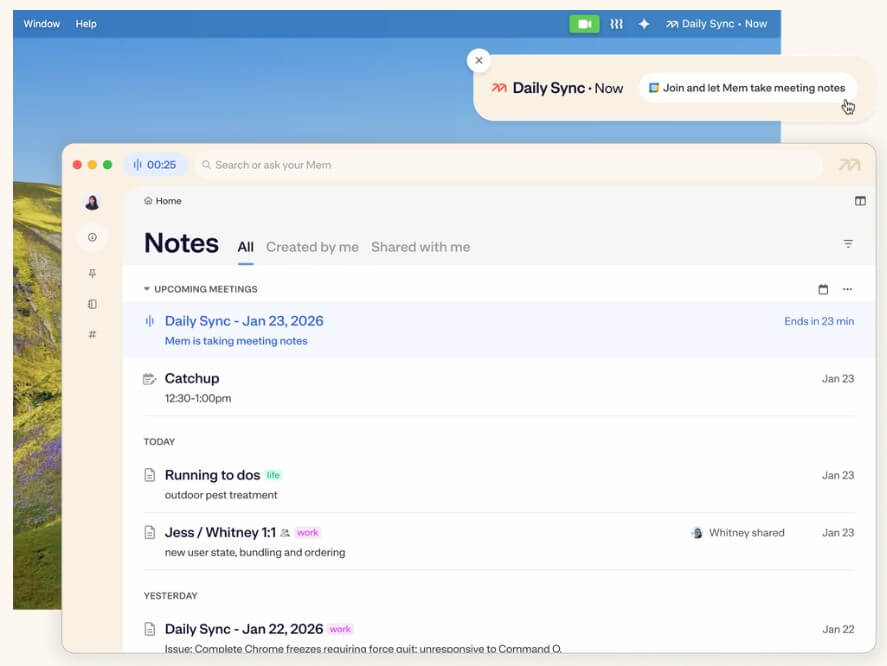
Task: Click the sparkle star menu bar icon
Action: point(644,24)
